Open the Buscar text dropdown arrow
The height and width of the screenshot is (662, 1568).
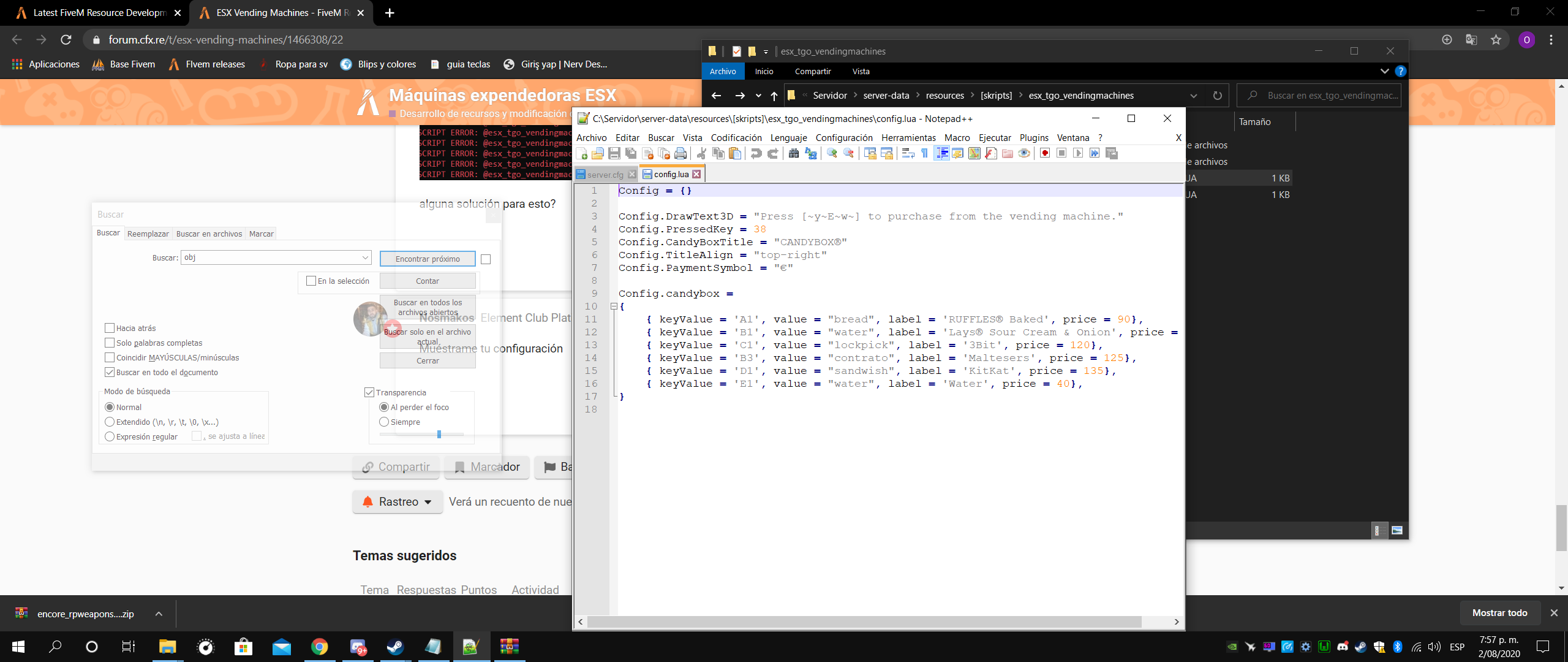[365, 257]
